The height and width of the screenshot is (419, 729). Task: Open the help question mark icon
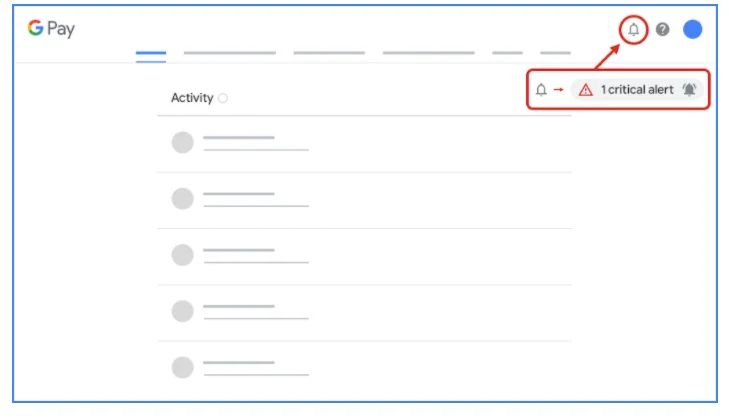[662, 30]
